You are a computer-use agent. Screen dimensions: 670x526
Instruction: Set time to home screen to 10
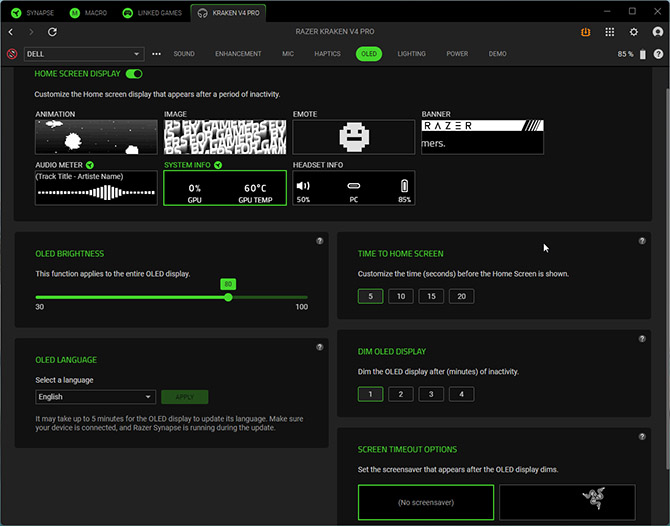(x=401, y=296)
